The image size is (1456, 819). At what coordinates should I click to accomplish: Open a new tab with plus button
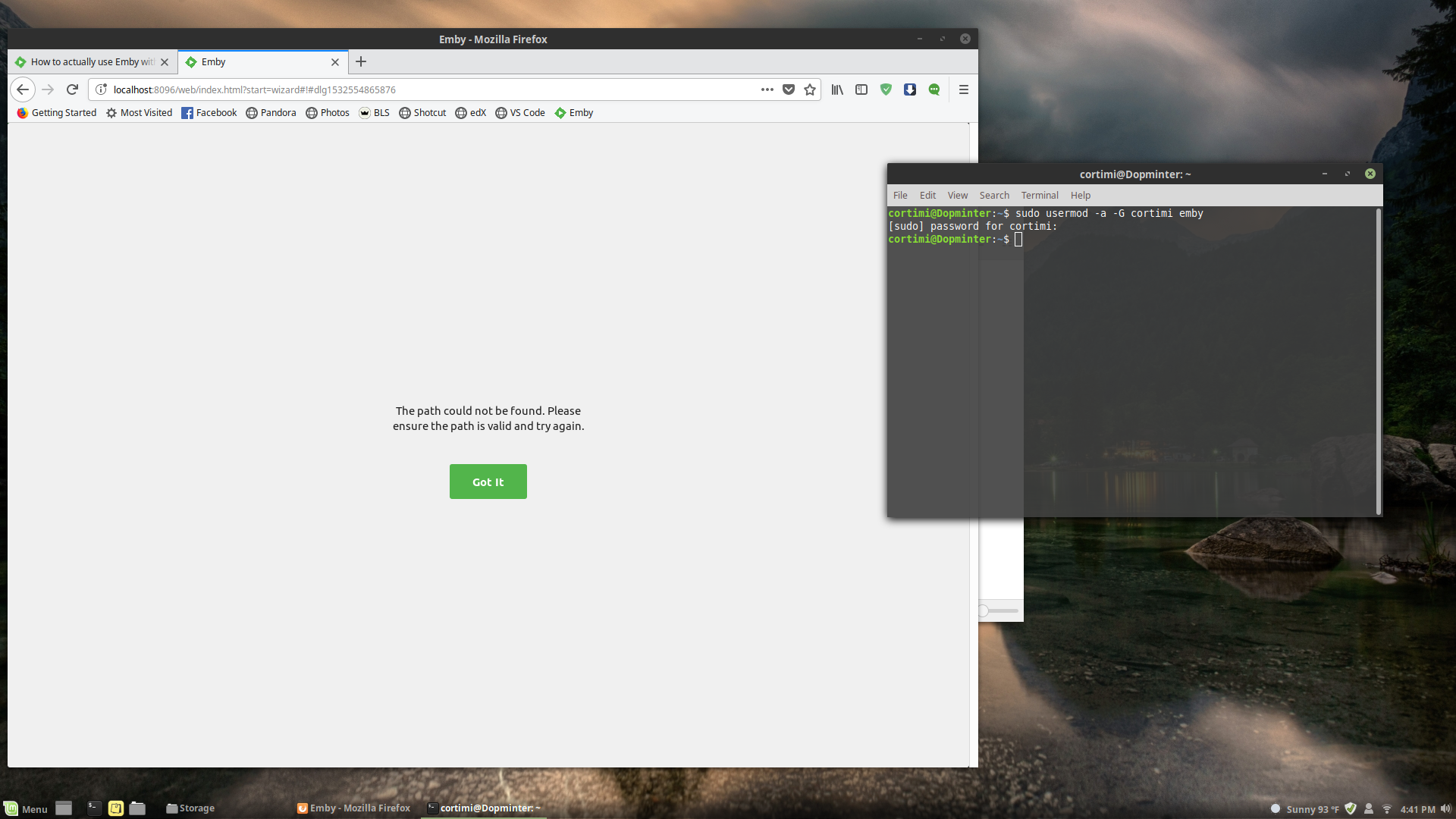[x=361, y=61]
